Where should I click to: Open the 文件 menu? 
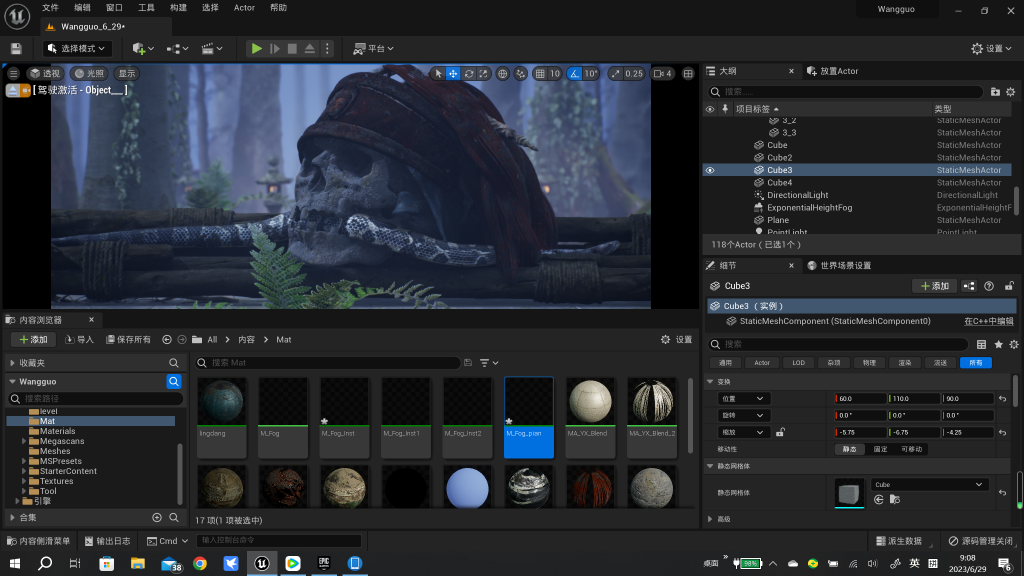(x=50, y=8)
